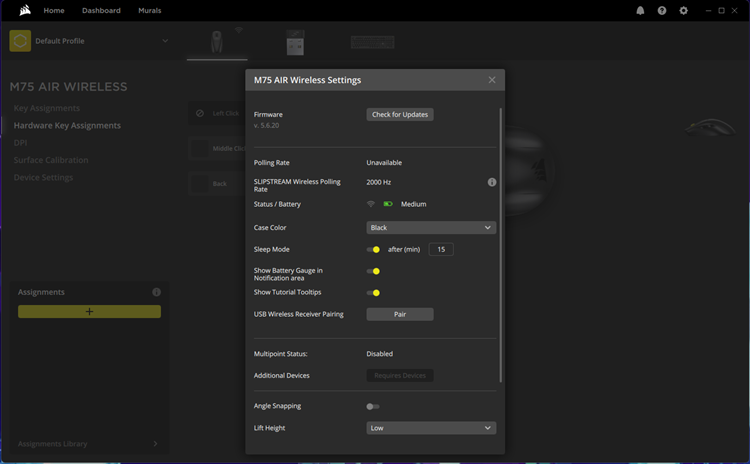Viewport: 750px width, 464px height.
Task: Enable Angle Snapping switch
Action: click(373, 407)
